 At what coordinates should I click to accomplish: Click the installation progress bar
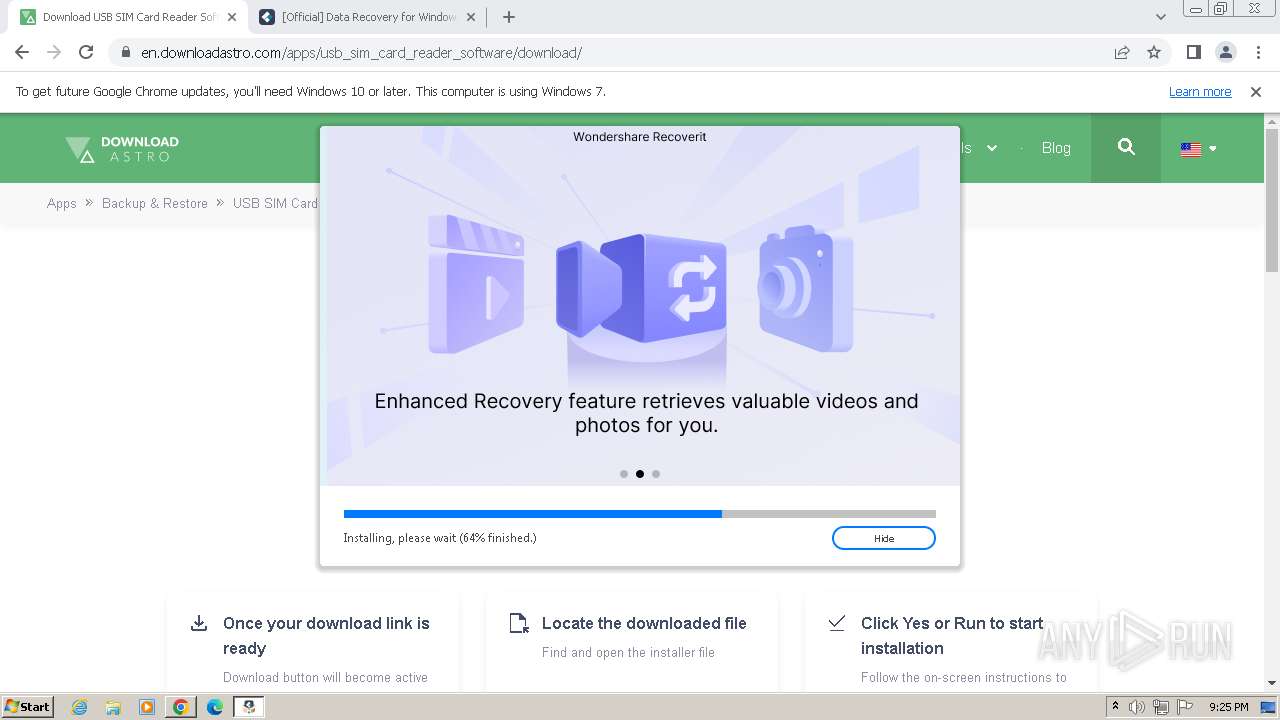coord(640,514)
